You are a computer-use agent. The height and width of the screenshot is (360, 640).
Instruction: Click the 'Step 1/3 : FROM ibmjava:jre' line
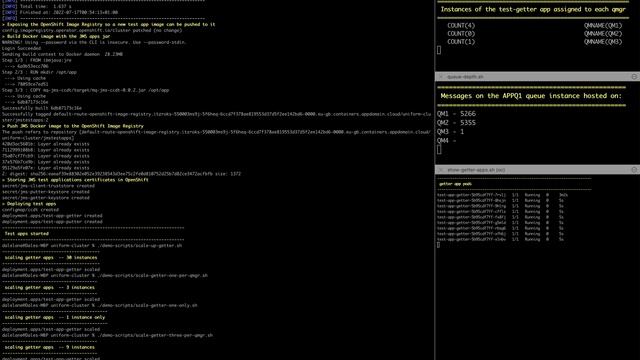click(x=37, y=60)
